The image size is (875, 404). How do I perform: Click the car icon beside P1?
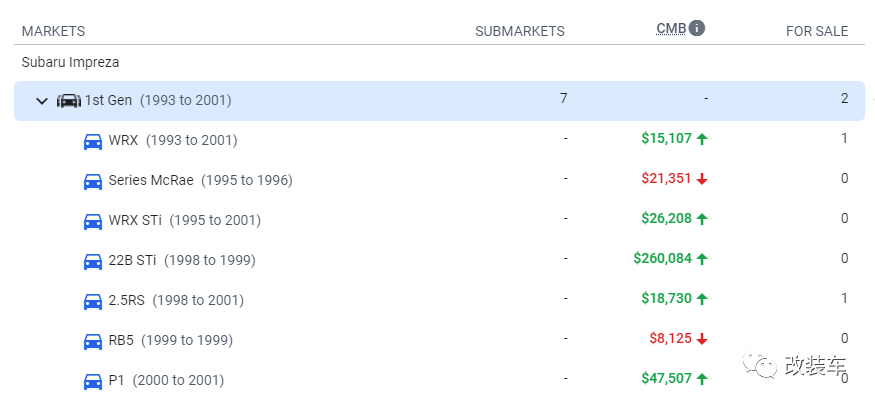[93, 381]
